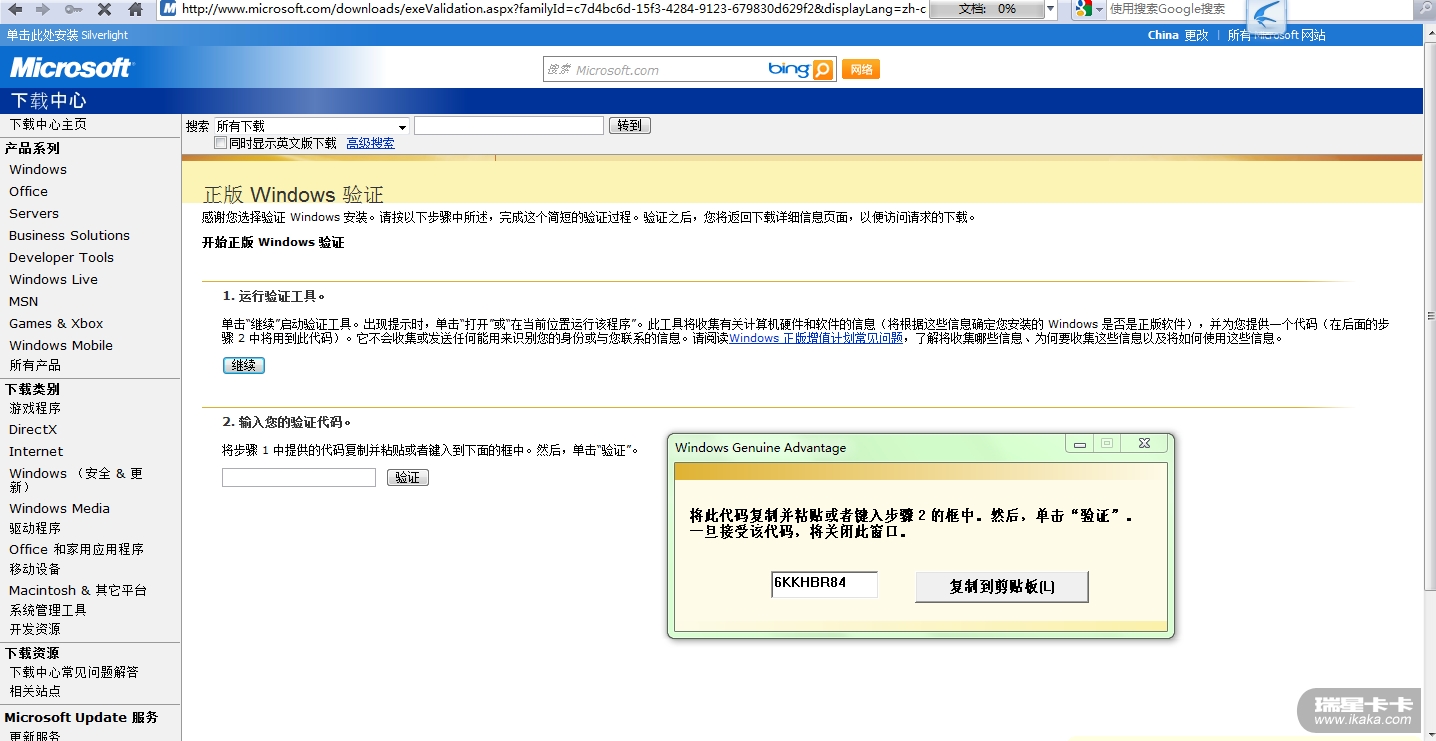This screenshot has width=1436, height=741.
Task: Click the 复制到剪贴板(L) button
Action: pos(1002,587)
